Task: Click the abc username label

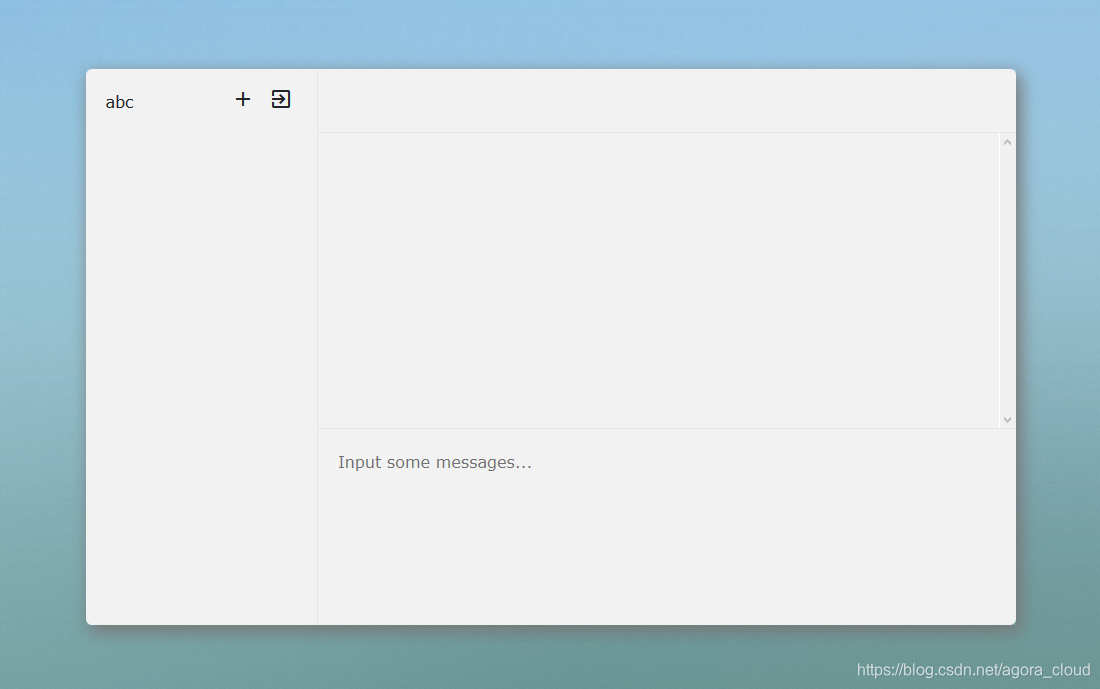Action: point(119,102)
